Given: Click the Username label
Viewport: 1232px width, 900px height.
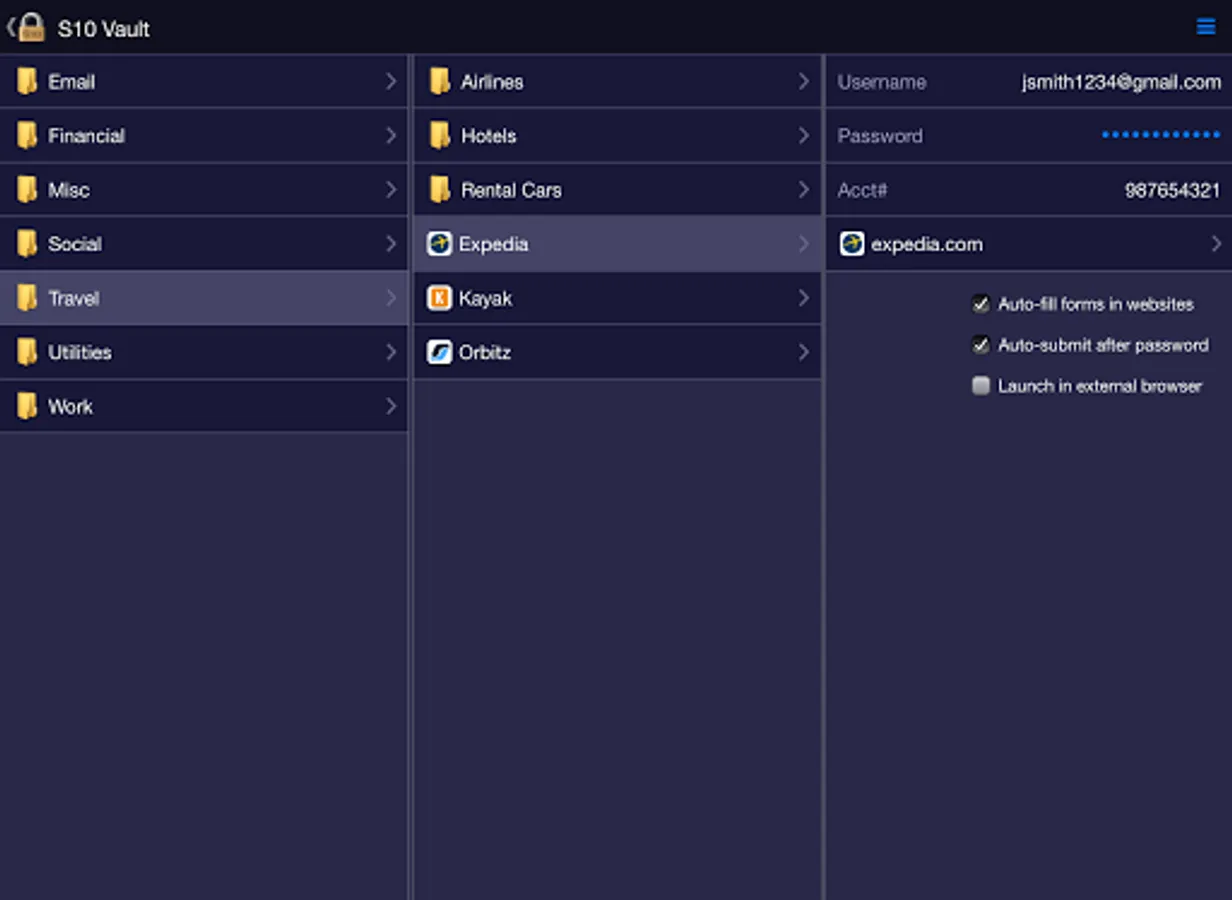Looking at the screenshot, I should [882, 82].
